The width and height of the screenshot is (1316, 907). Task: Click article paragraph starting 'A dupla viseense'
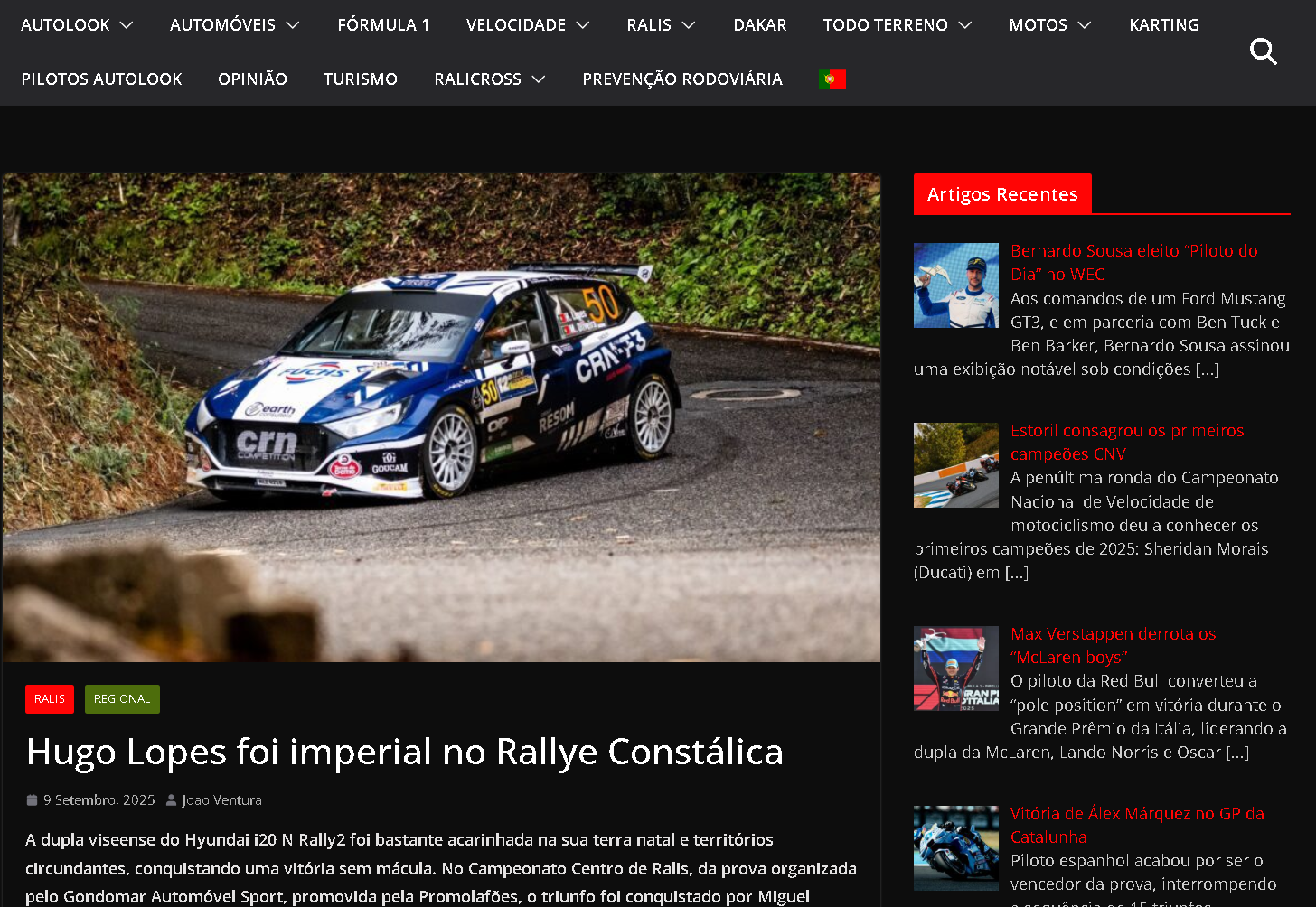click(441, 868)
